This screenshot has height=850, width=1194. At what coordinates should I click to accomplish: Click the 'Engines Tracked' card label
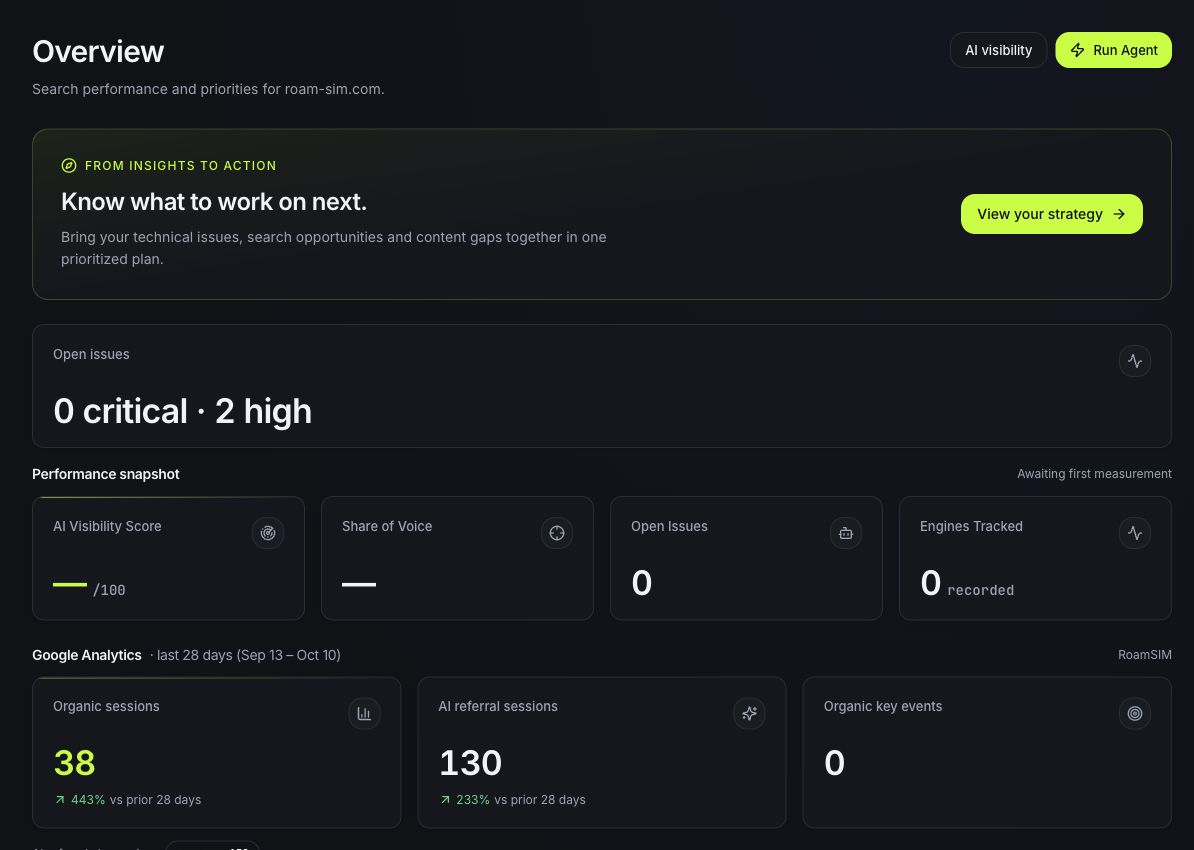(x=971, y=526)
